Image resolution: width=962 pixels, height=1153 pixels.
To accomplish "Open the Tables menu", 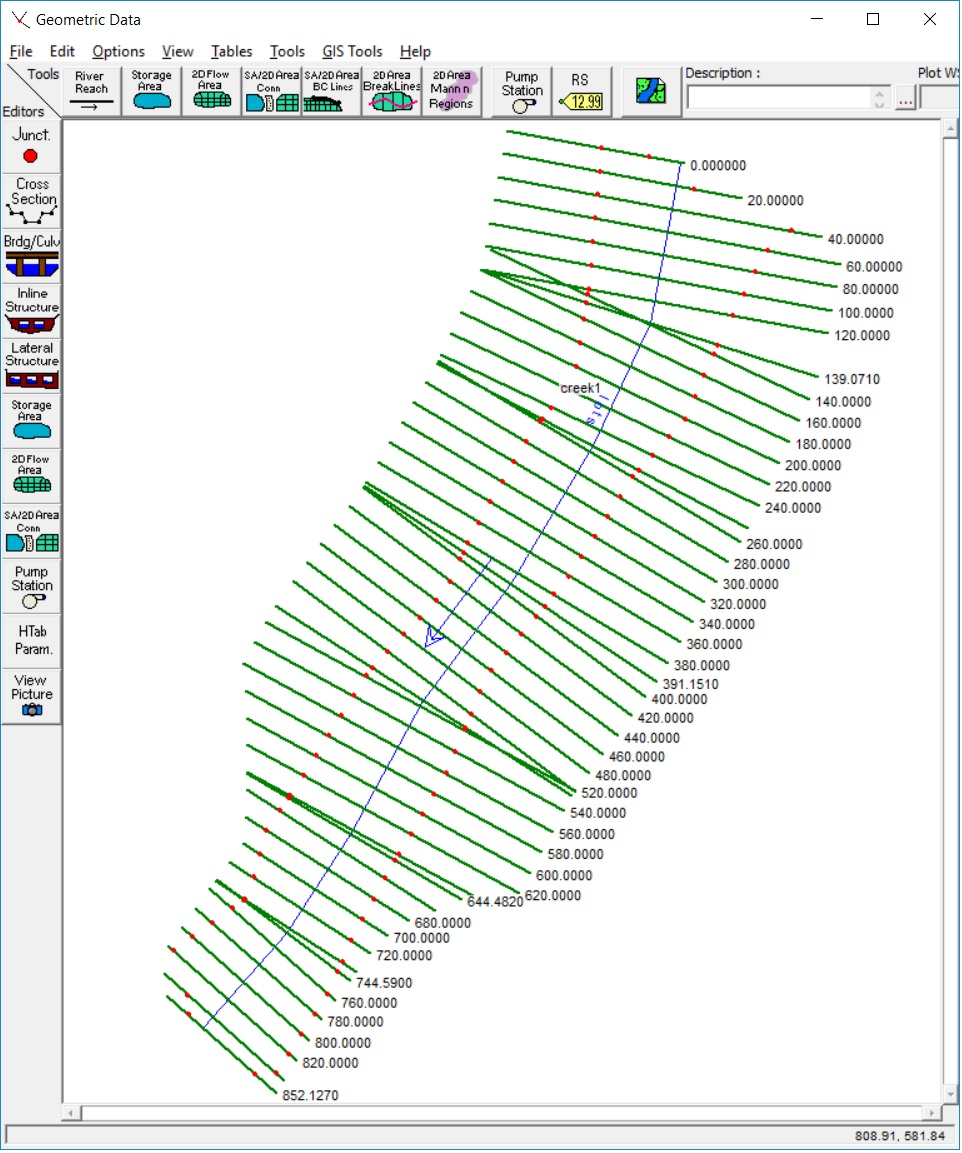I will tap(231, 51).
